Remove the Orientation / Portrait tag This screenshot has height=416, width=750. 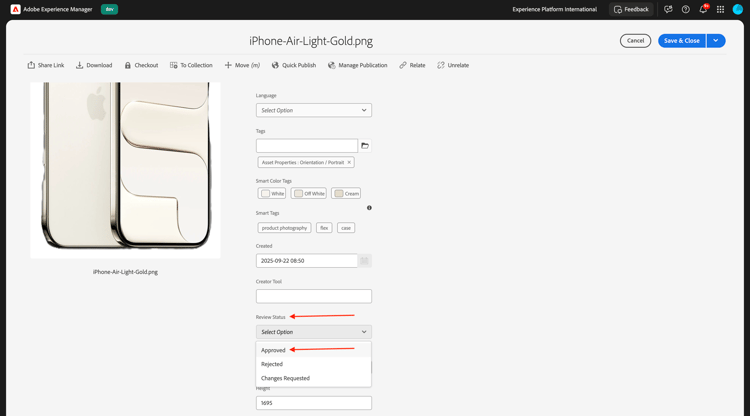(349, 163)
